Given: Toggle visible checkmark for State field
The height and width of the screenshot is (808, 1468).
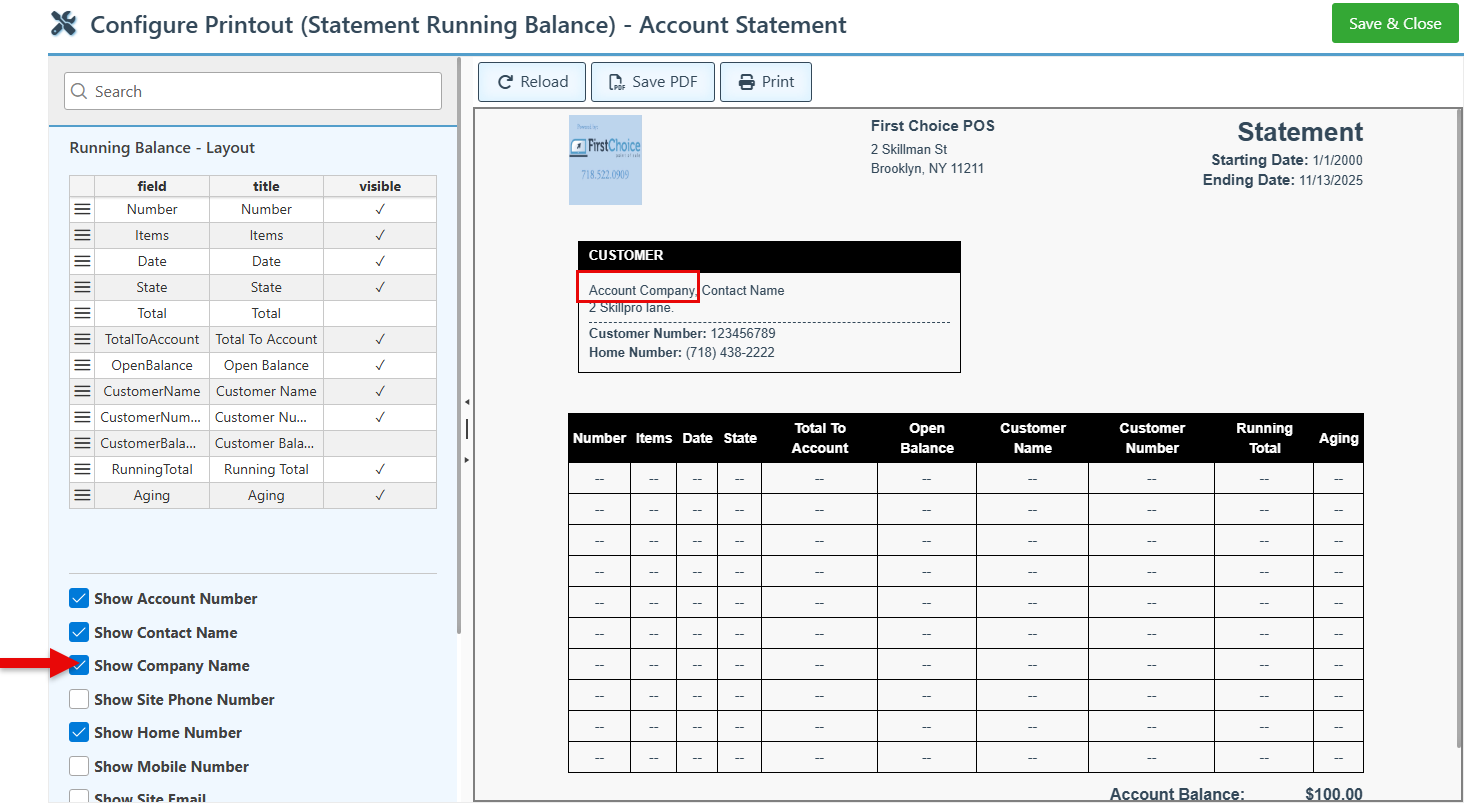Looking at the screenshot, I should (380, 288).
